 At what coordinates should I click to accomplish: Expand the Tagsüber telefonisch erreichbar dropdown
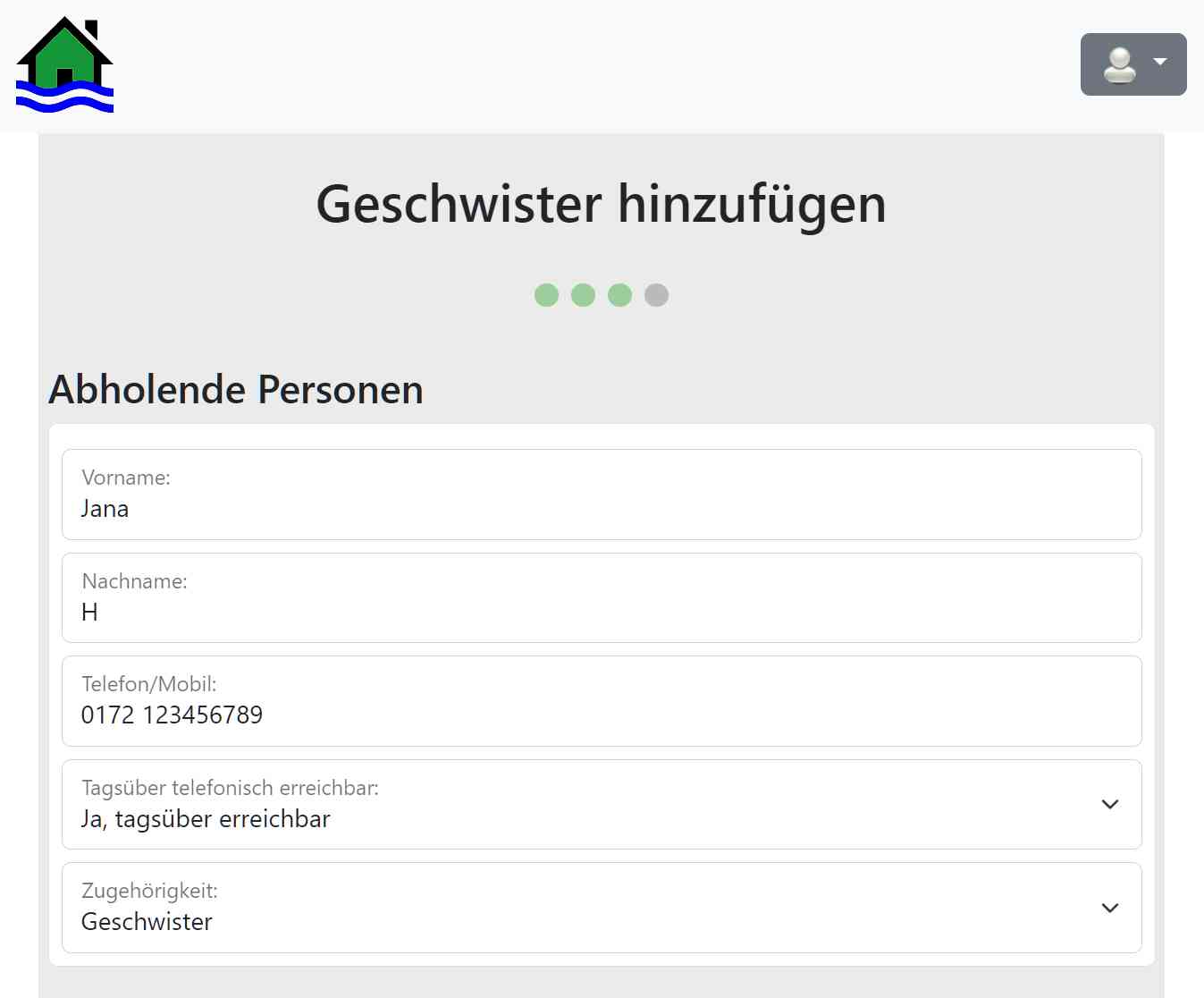1110,805
